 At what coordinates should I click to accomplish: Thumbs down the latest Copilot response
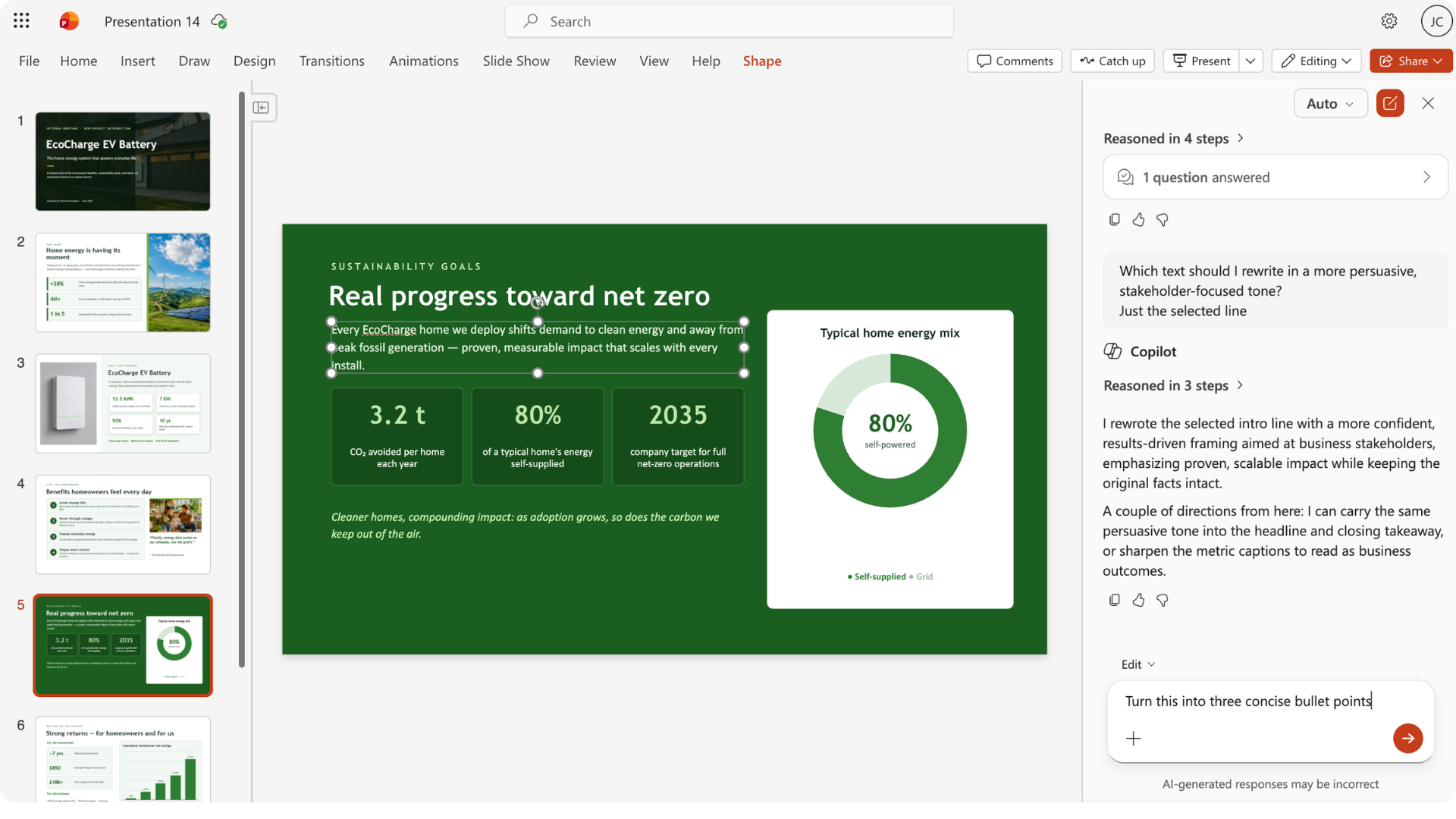(x=1163, y=601)
